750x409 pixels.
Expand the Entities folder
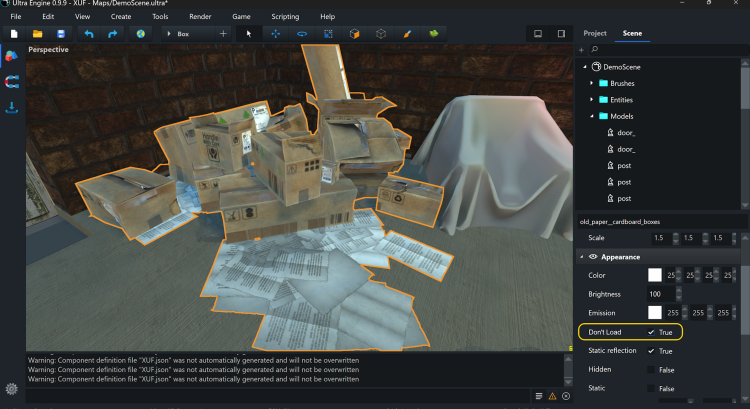pos(592,100)
